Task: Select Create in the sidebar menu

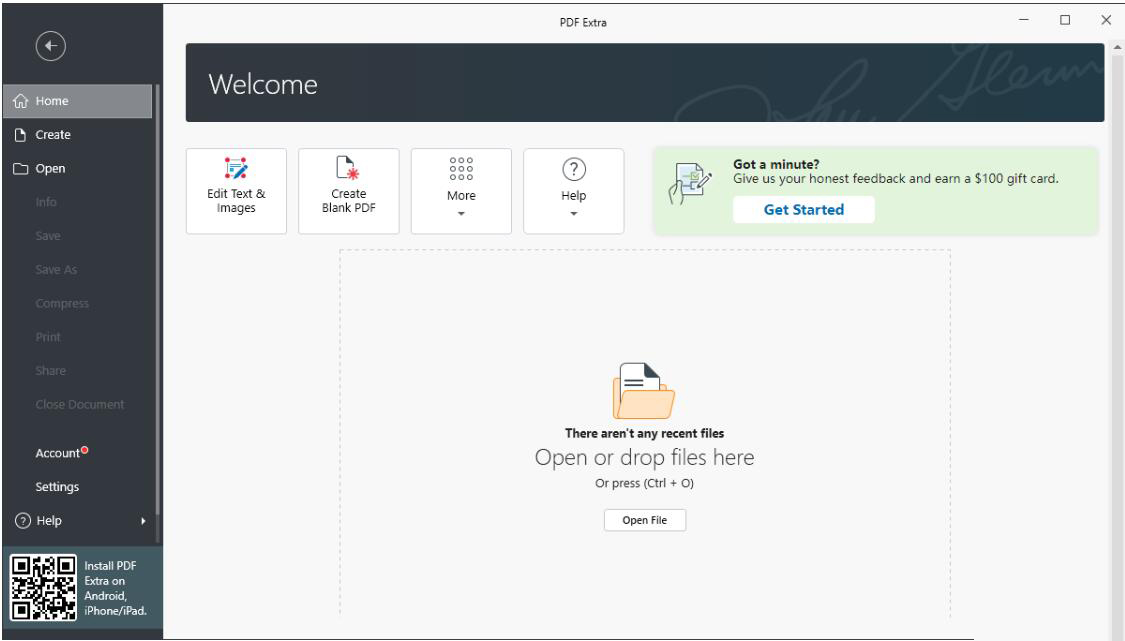Action: [x=77, y=135]
